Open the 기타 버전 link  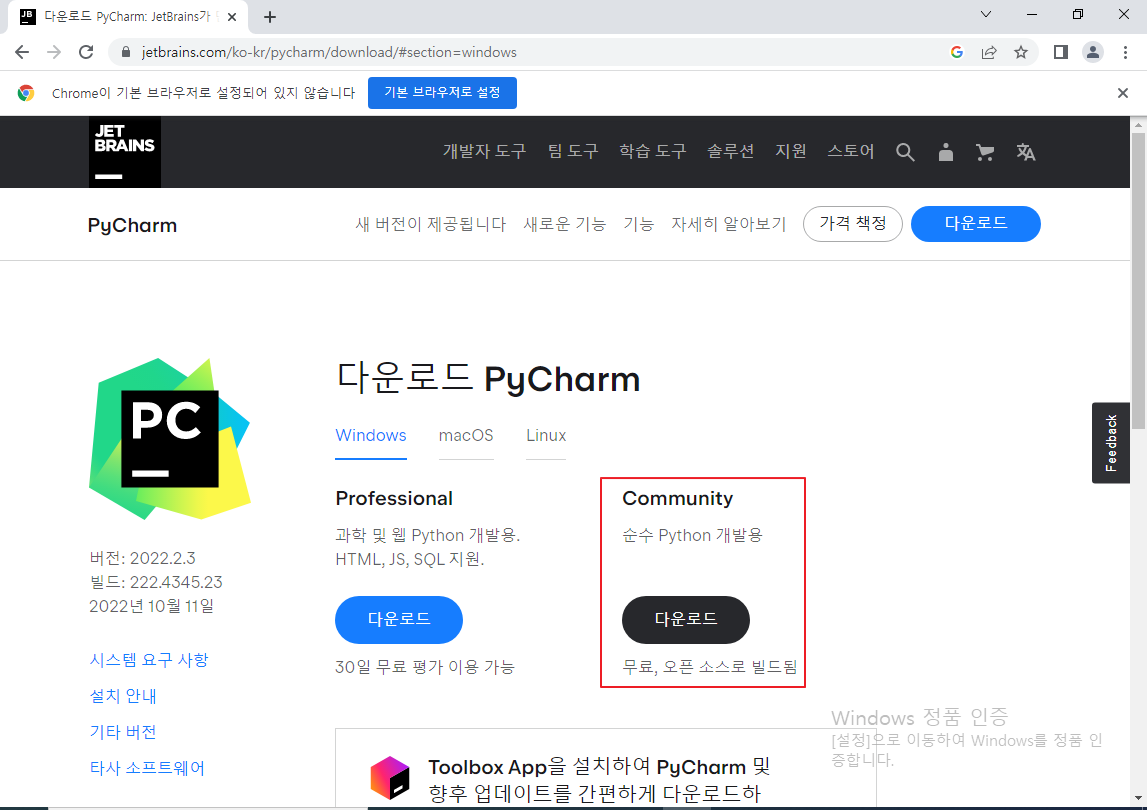click(123, 732)
